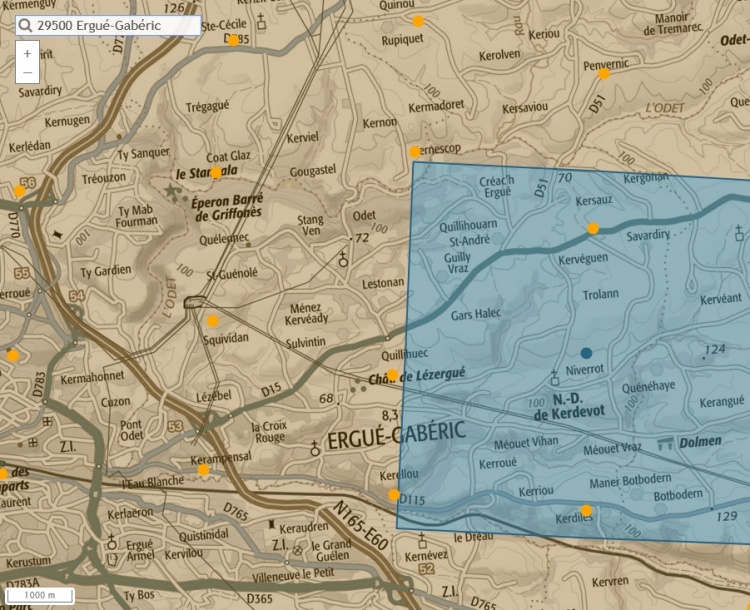Open the marker at Château de Lézergué
The height and width of the screenshot is (610, 750).
click(x=393, y=376)
